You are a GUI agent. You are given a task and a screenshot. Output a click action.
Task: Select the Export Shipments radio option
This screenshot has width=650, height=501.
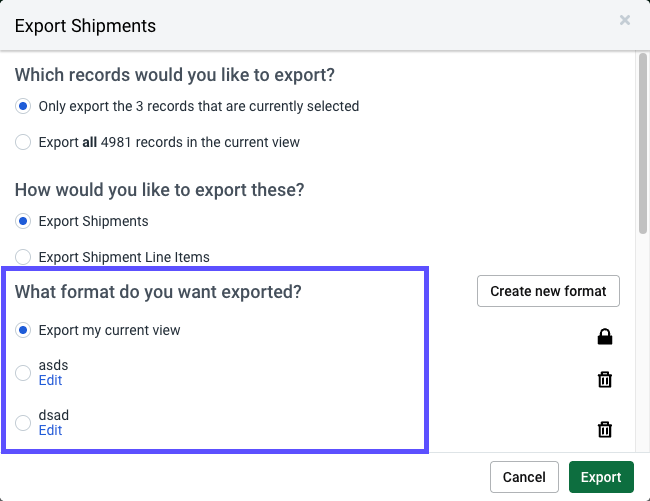click(23, 221)
